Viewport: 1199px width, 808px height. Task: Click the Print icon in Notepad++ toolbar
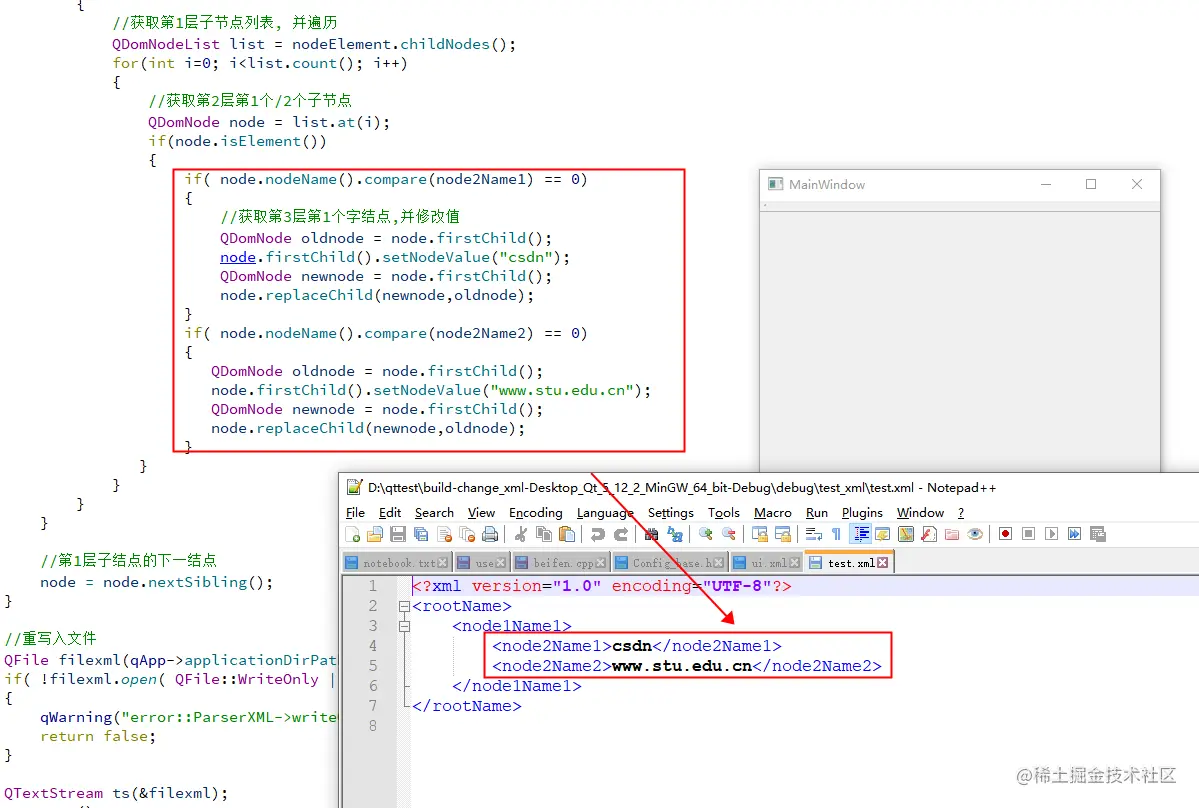[x=490, y=534]
